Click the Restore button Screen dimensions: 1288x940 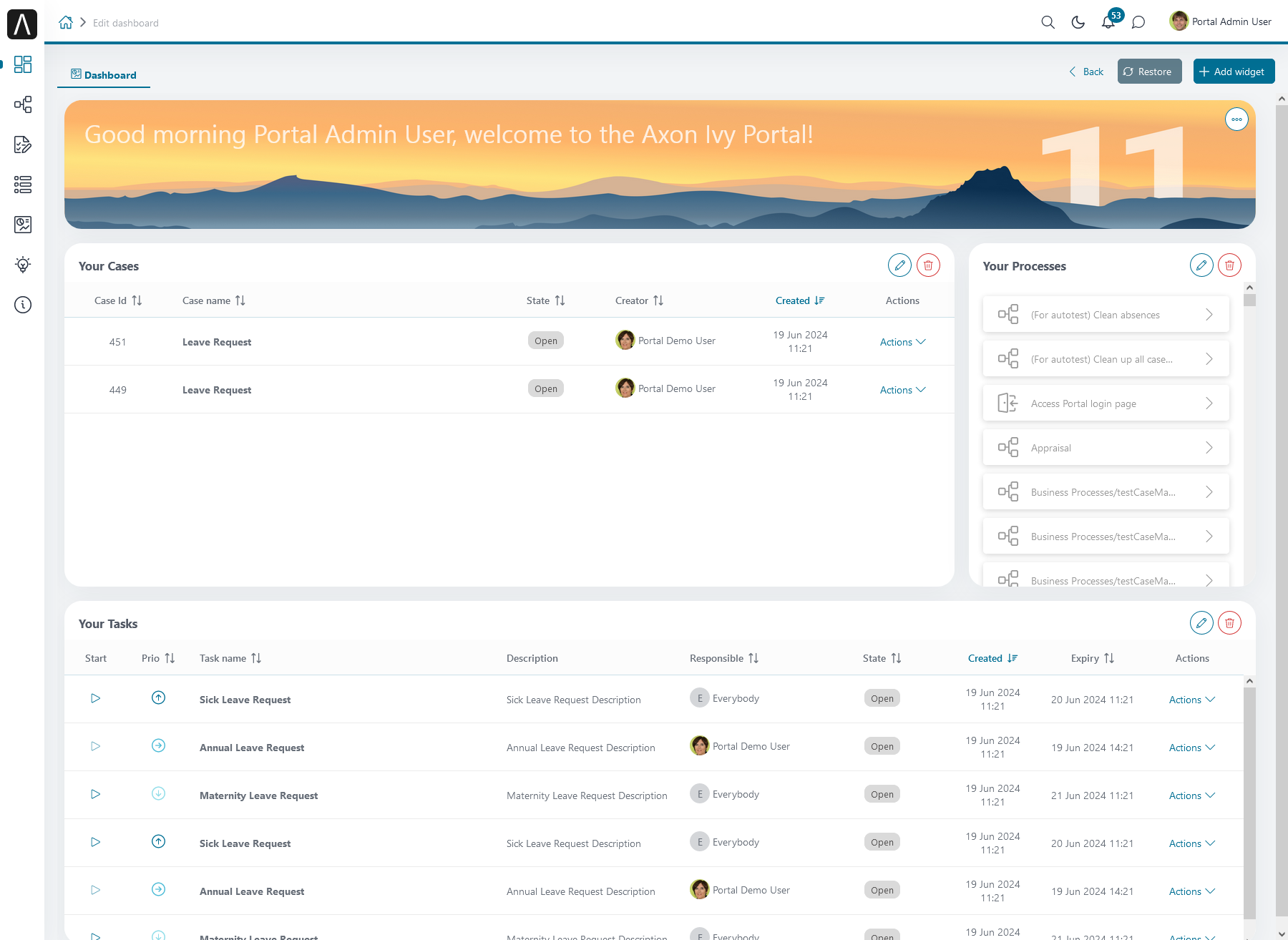pyautogui.click(x=1149, y=72)
